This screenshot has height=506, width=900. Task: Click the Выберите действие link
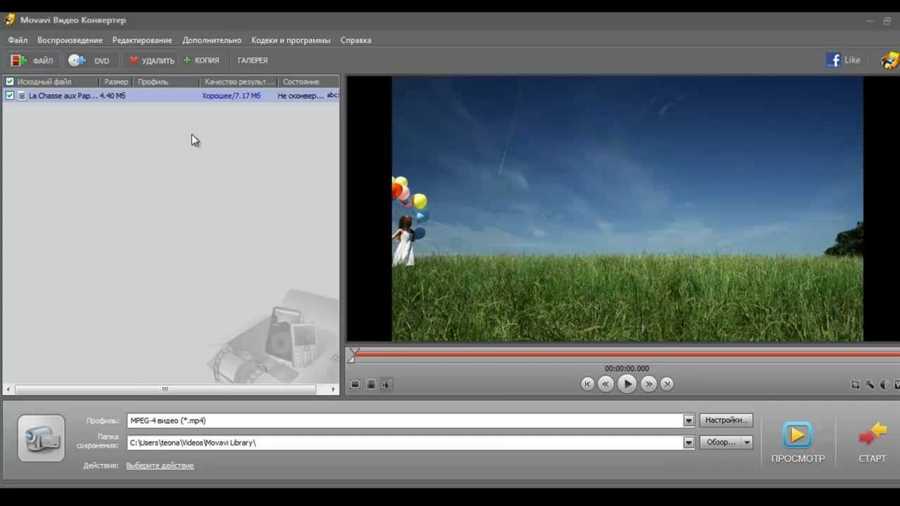[160, 465]
